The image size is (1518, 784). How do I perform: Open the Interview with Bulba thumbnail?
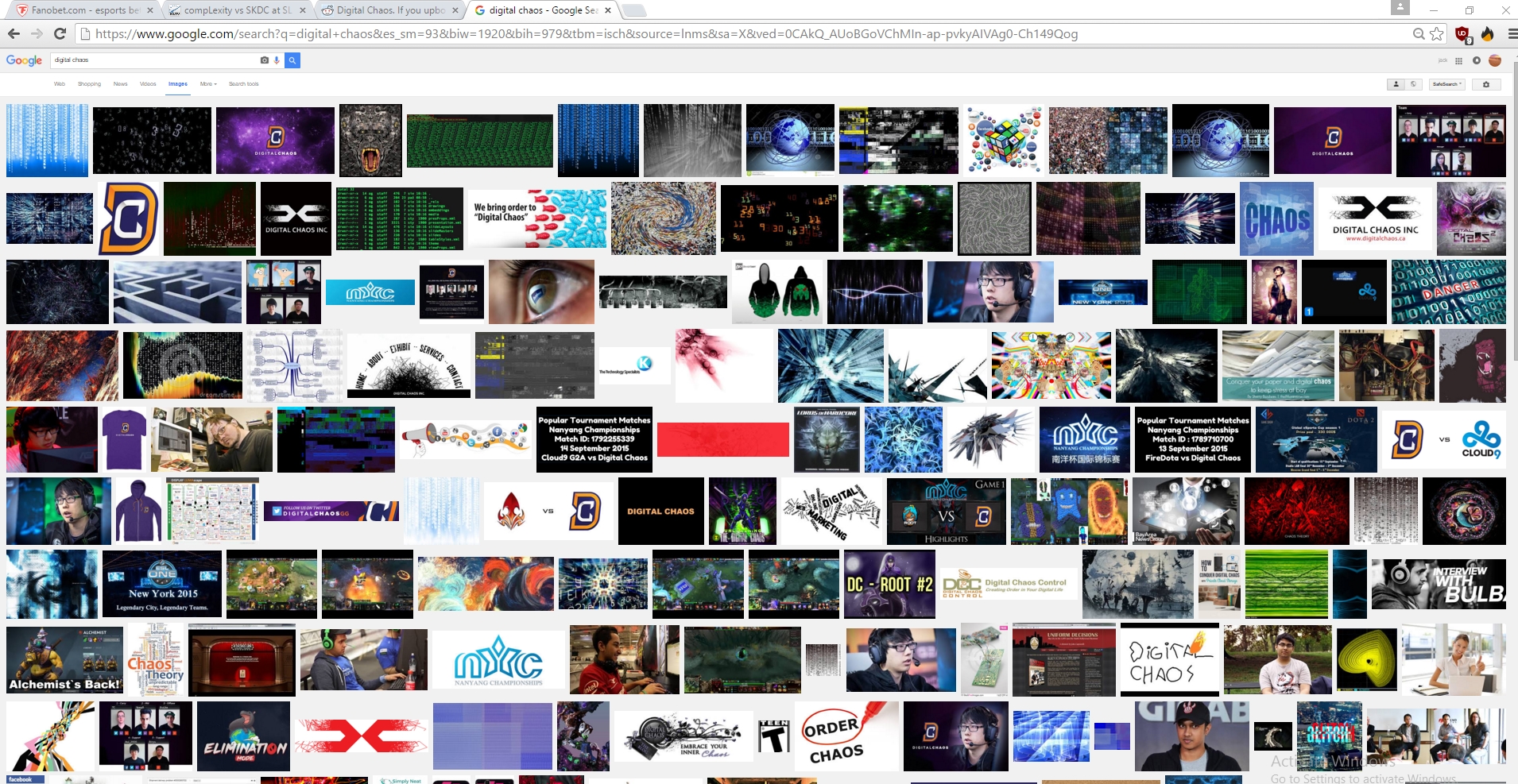1439,584
